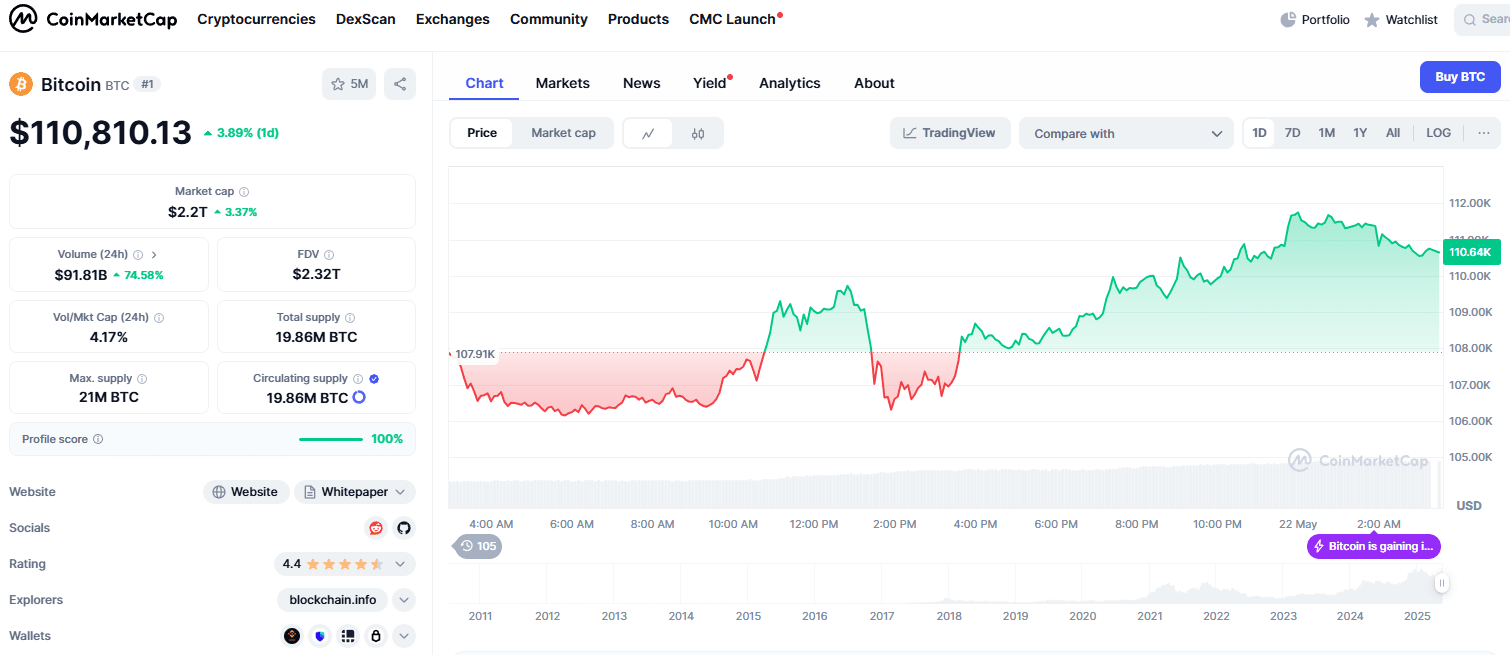
Task: Switch chart to Market cap mode
Action: (563, 133)
